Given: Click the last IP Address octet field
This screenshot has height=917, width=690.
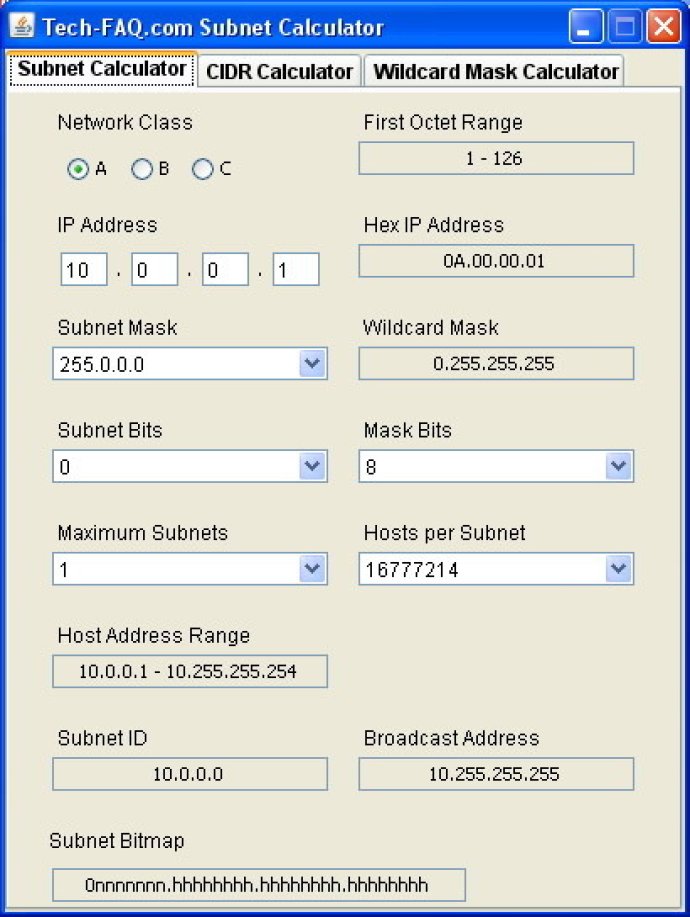Looking at the screenshot, I should pyautogui.click(x=296, y=269).
